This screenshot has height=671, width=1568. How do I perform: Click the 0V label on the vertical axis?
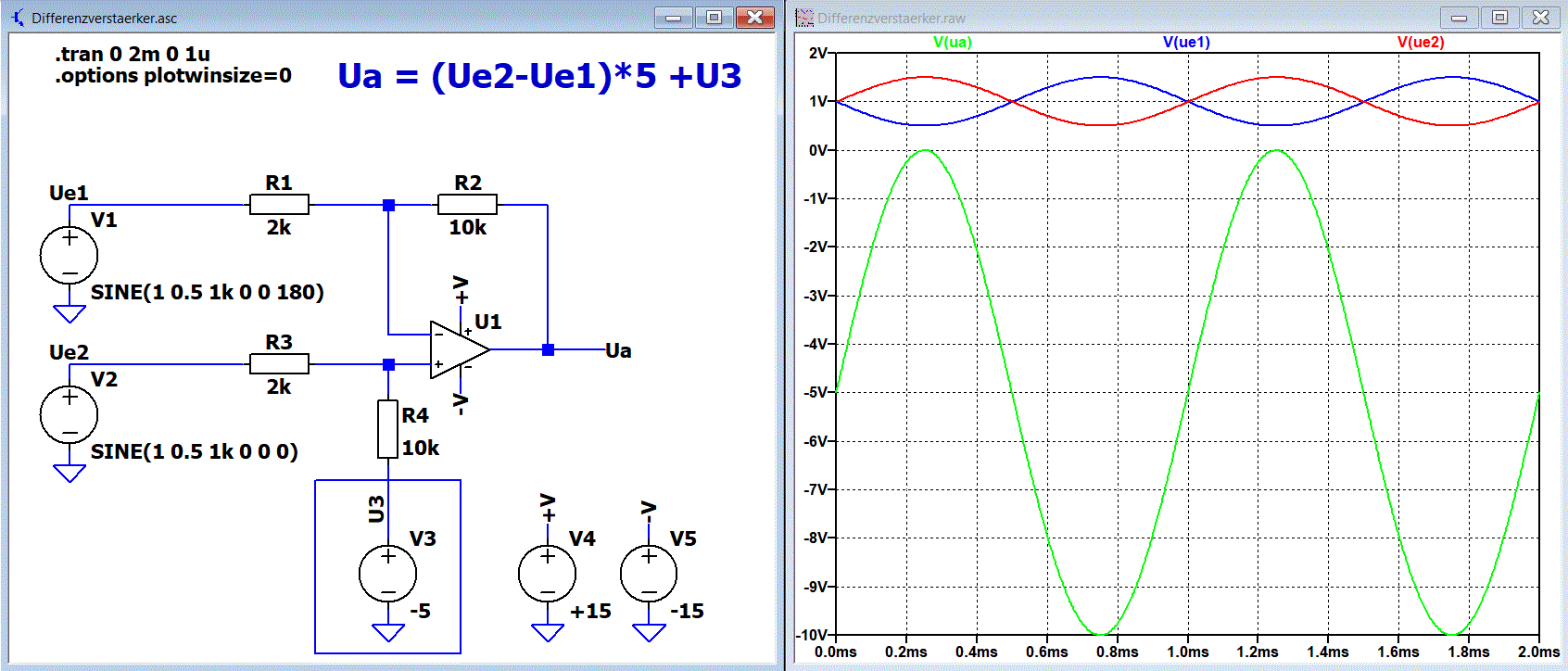(818, 150)
